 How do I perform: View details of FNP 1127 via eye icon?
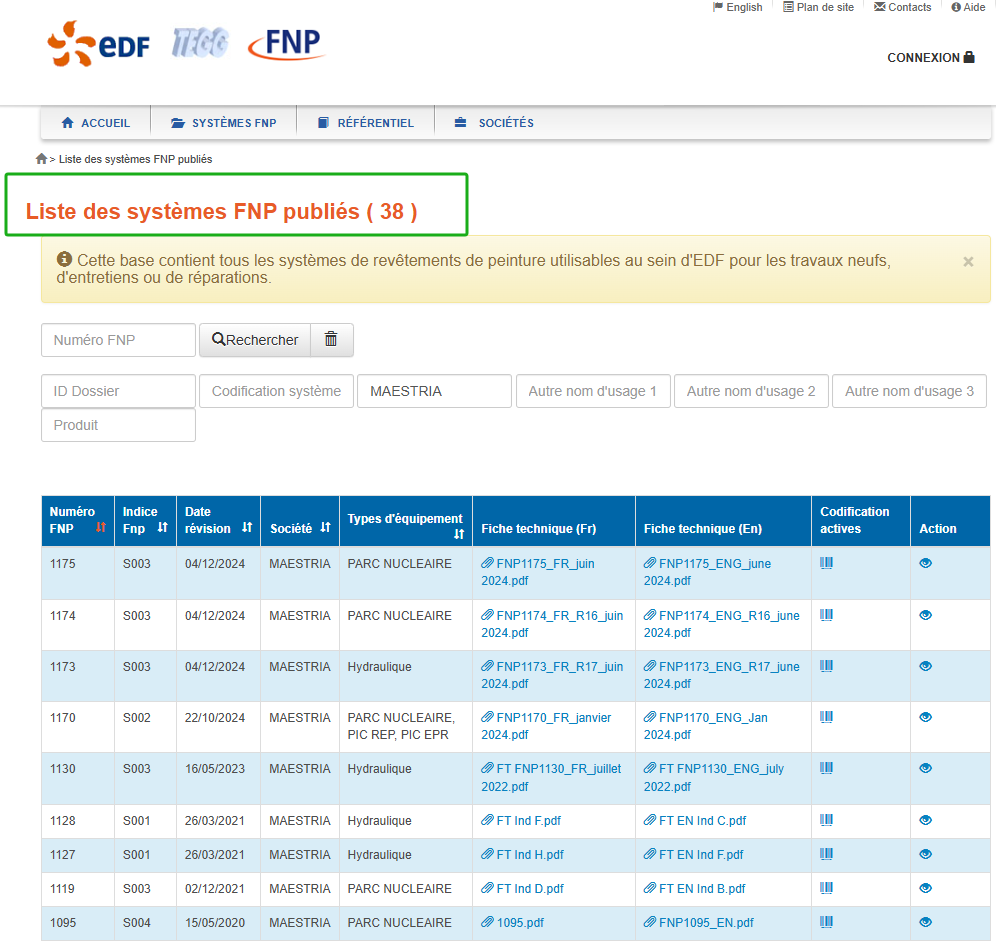[x=925, y=854]
